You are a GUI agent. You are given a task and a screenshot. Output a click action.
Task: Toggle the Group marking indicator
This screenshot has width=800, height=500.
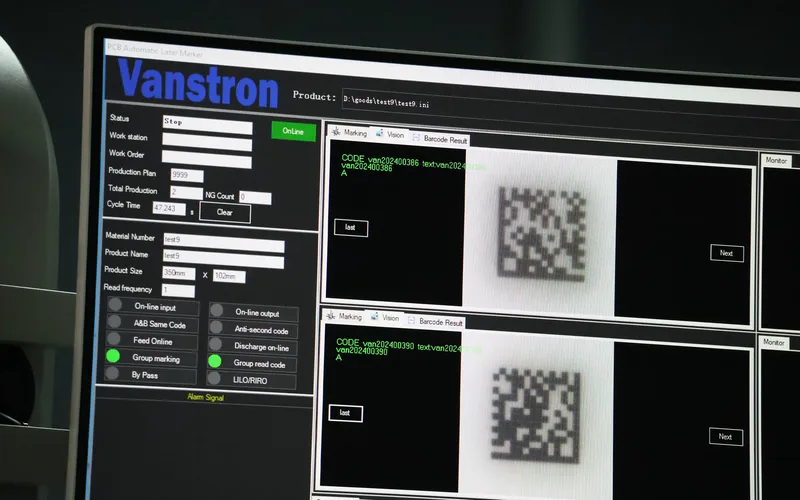[x=113, y=357]
